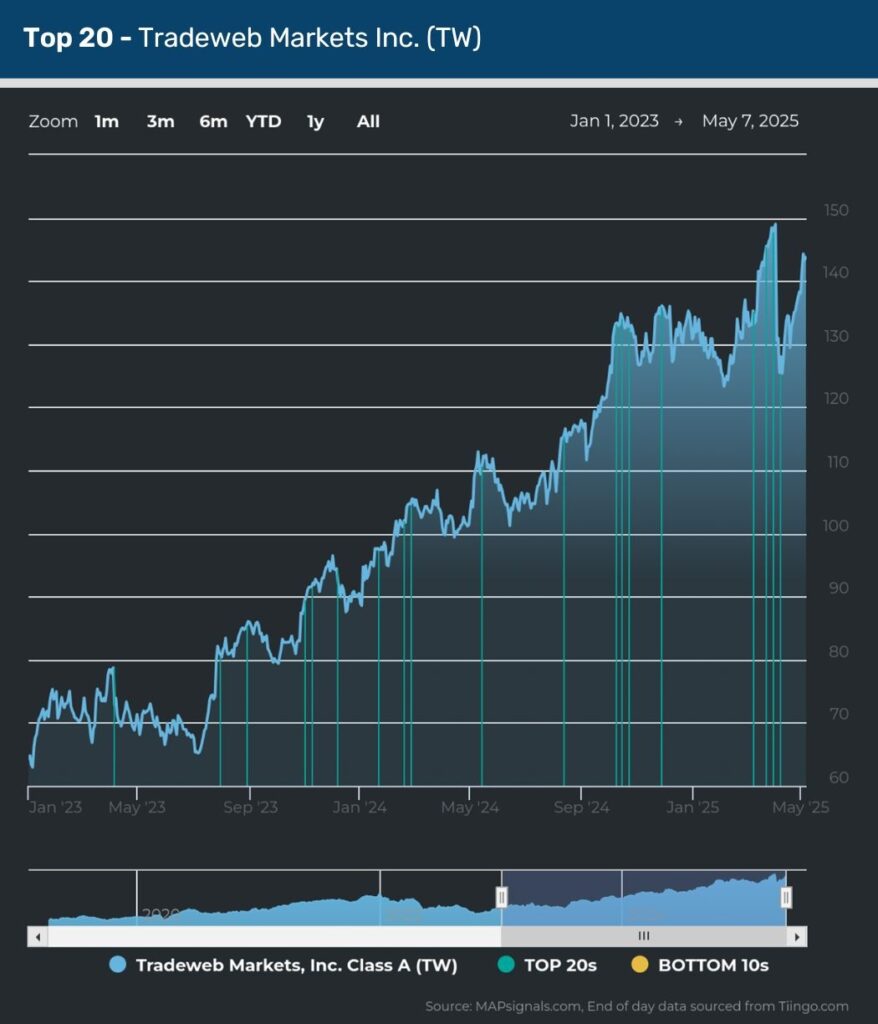Click the blue Tradeweb legend marker

coord(118,965)
